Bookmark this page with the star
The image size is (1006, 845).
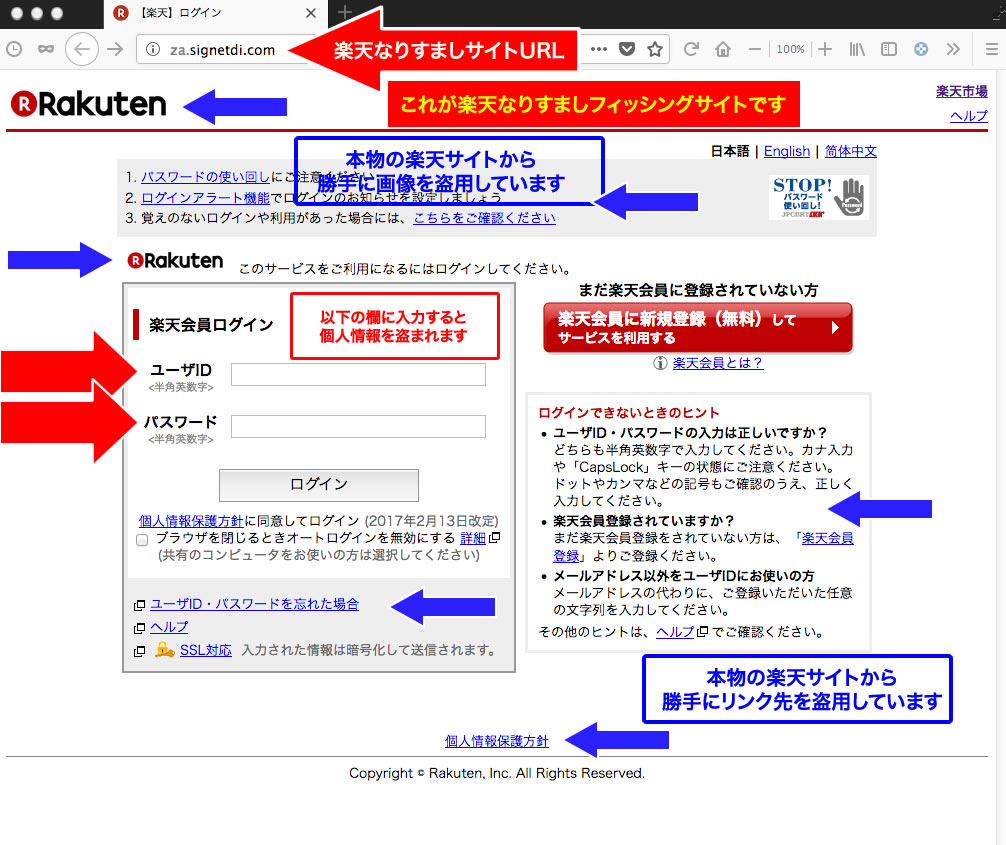pos(654,49)
